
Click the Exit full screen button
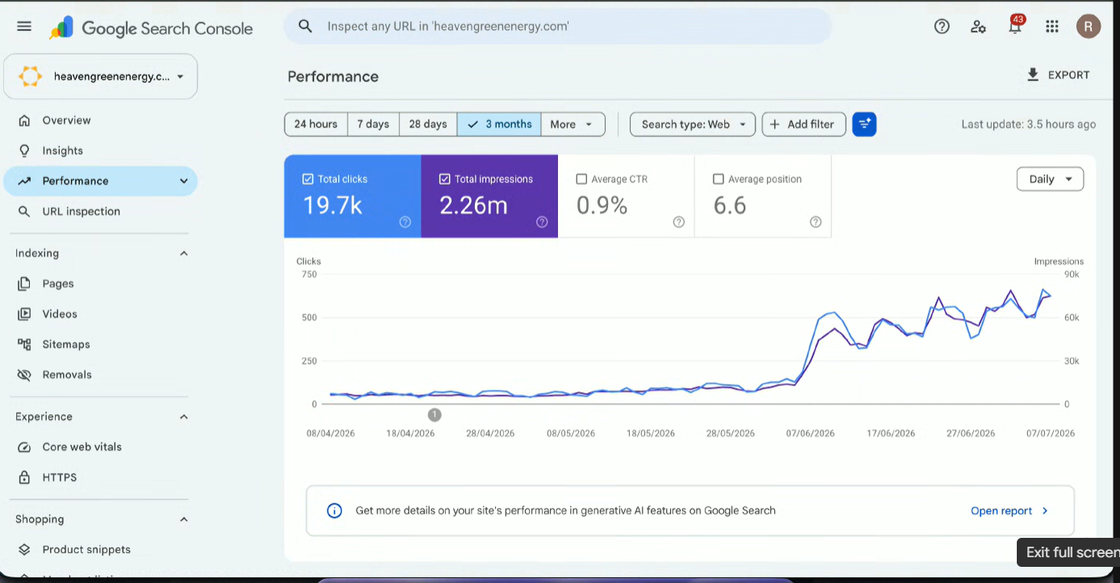coord(1069,552)
